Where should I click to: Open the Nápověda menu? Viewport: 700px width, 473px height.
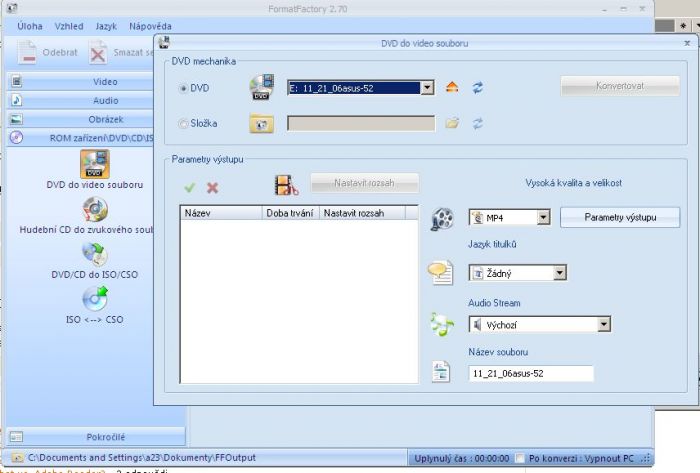pyautogui.click(x=150, y=26)
